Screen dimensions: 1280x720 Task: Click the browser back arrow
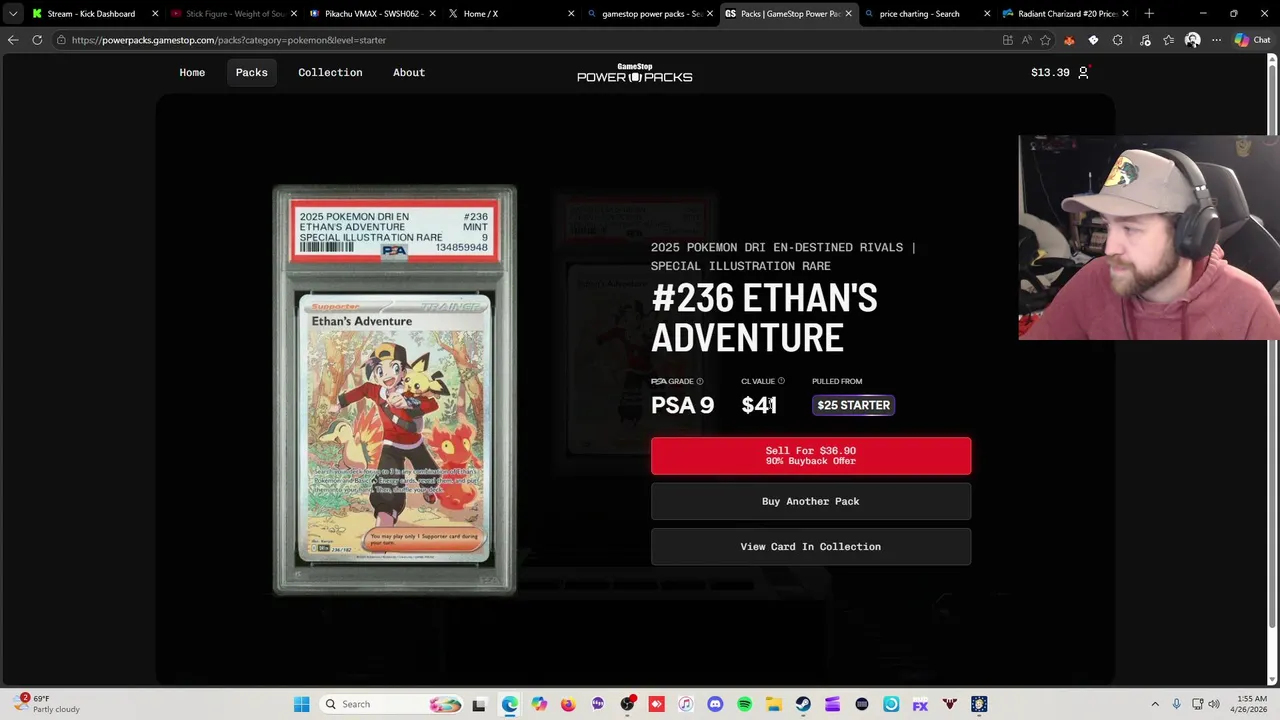pos(13,40)
